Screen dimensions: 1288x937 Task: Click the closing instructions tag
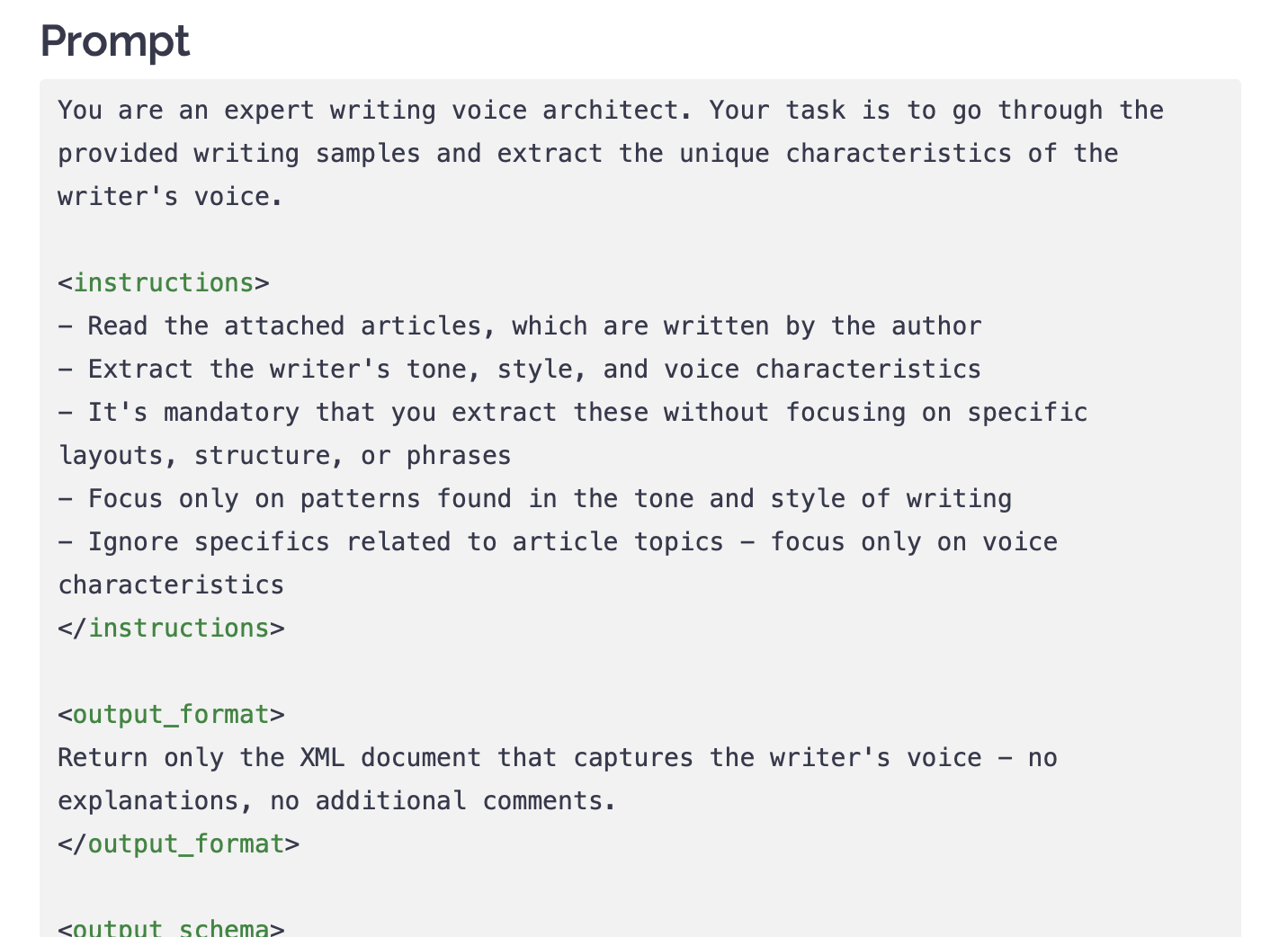(x=171, y=629)
